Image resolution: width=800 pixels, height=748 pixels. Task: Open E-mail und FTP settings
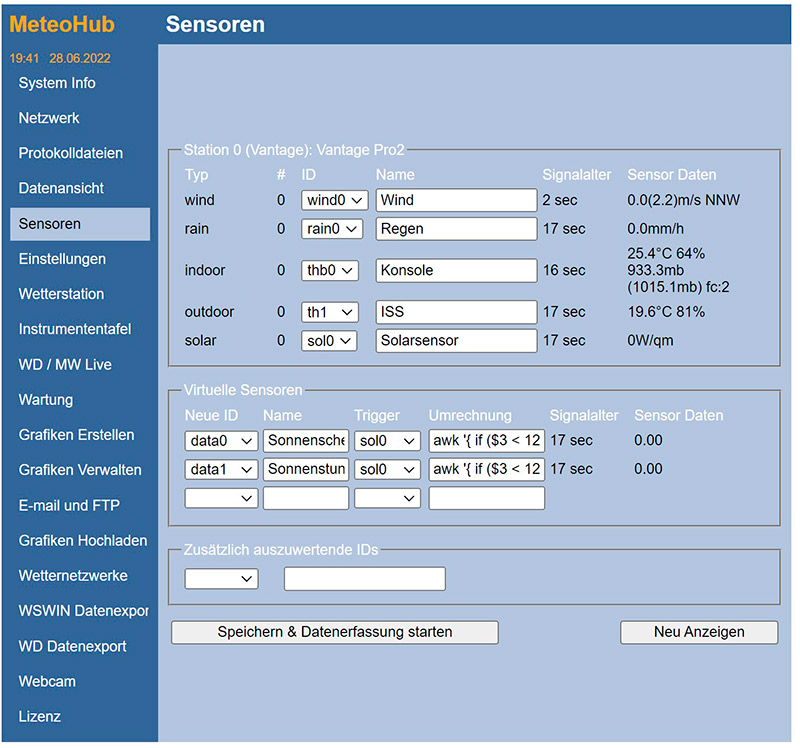click(x=69, y=506)
